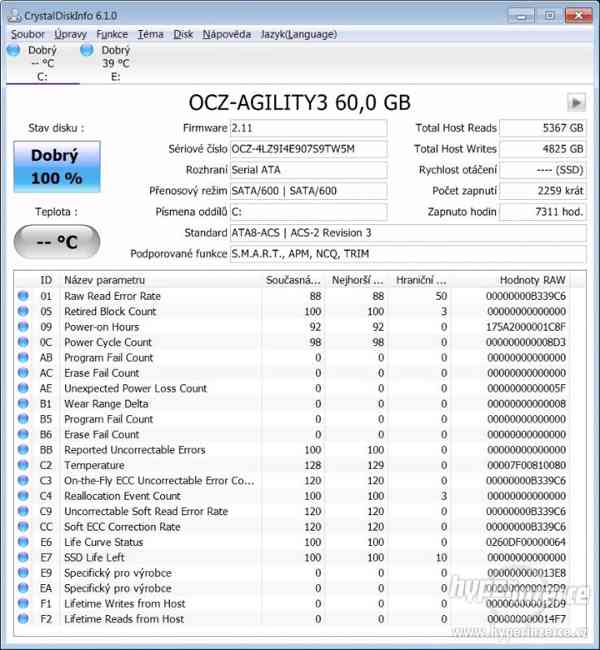
Task: Open the Disk menu
Action: point(183,34)
